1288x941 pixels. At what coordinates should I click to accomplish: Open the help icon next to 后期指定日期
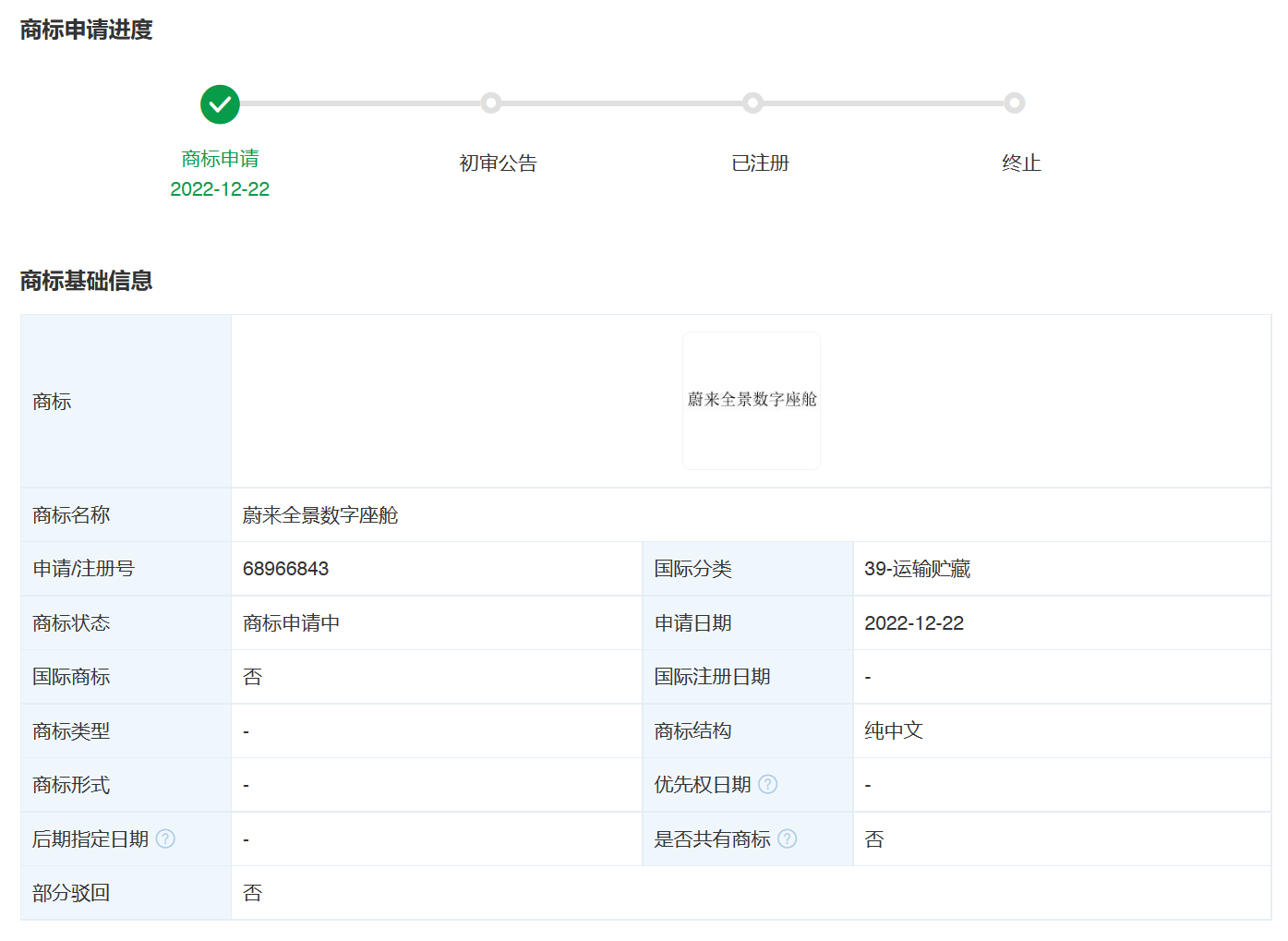165,838
